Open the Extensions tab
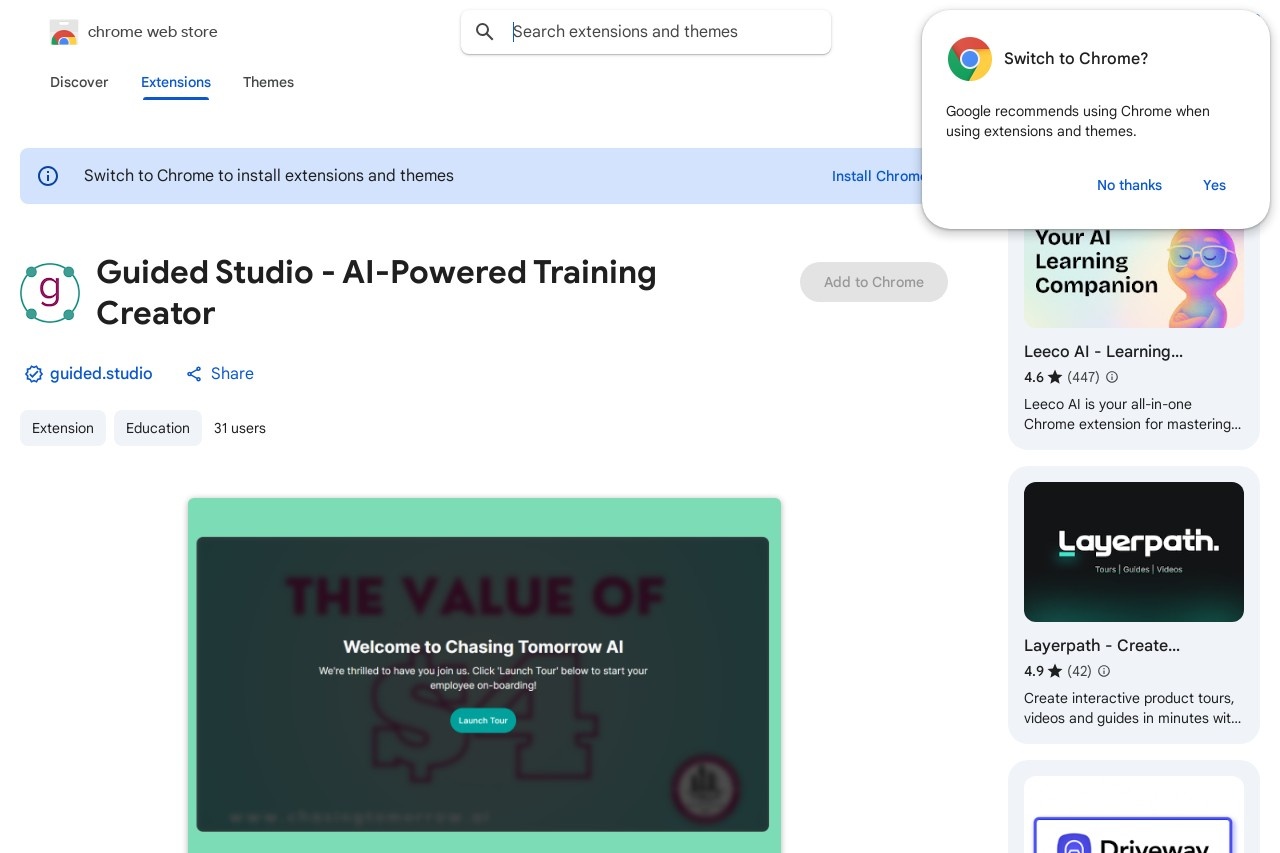This screenshot has width=1280, height=853. coord(176,82)
